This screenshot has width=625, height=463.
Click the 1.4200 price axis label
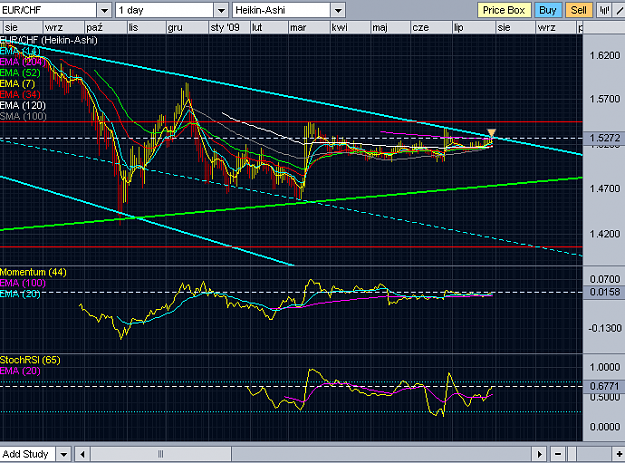[605, 234]
